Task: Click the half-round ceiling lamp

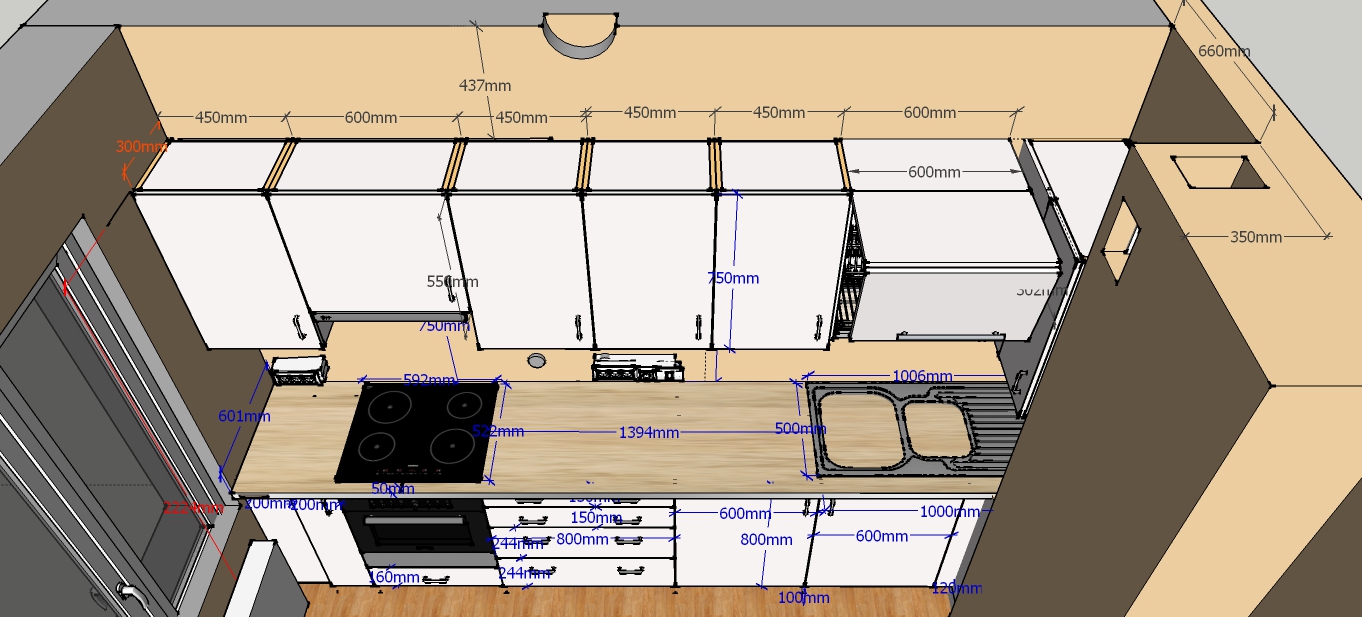Action: (x=579, y=36)
